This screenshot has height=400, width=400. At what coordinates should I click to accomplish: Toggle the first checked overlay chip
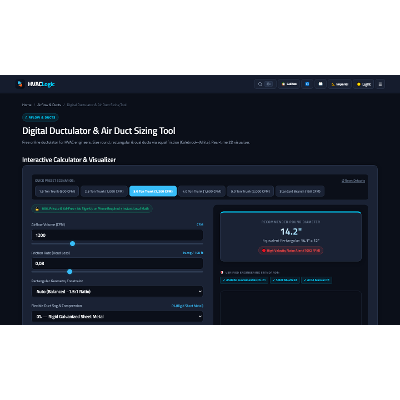pyautogui.click(x=244, y=280)
